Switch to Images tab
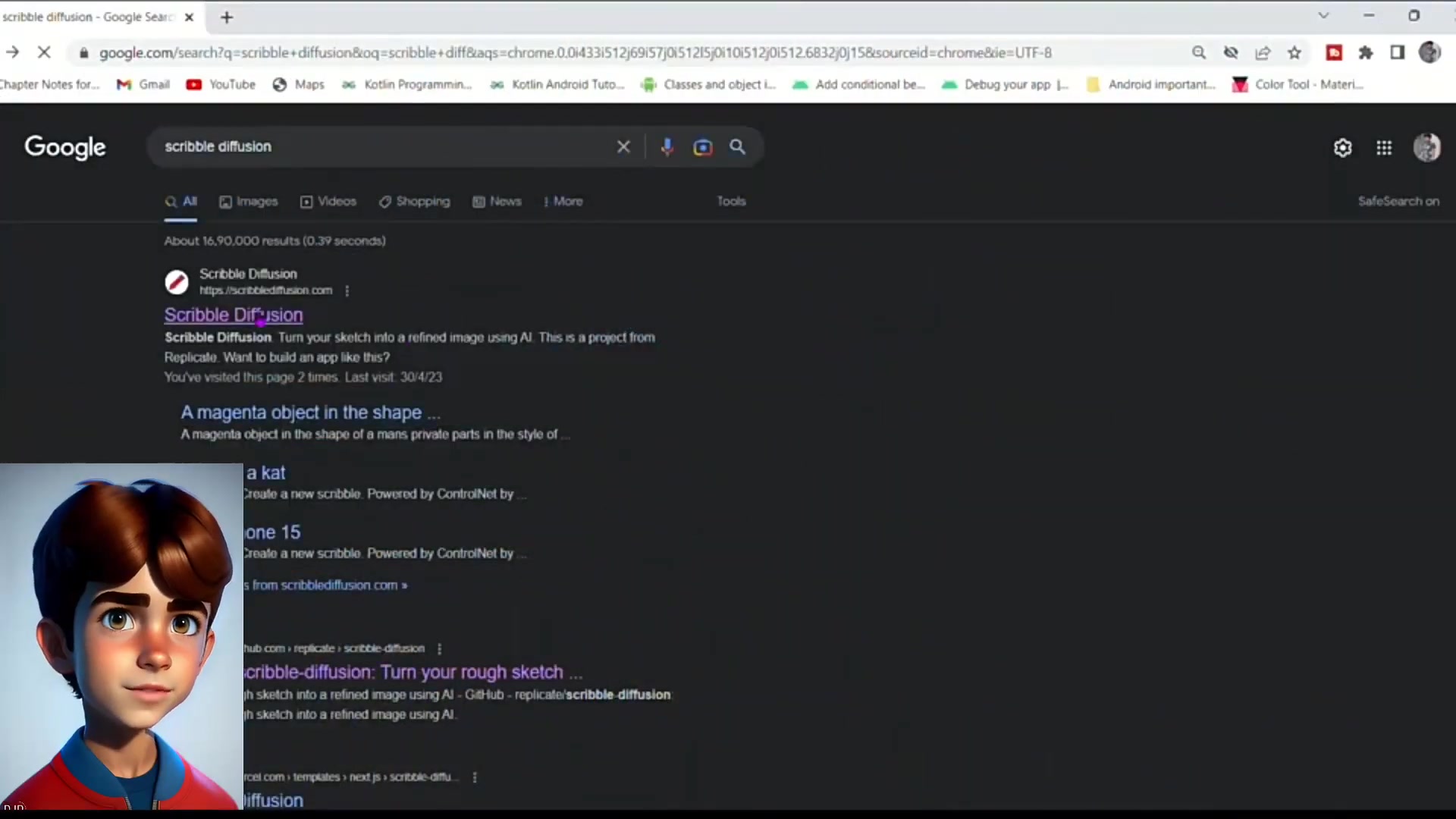The height and width of the screenshot is (819, 1456). 249,202
